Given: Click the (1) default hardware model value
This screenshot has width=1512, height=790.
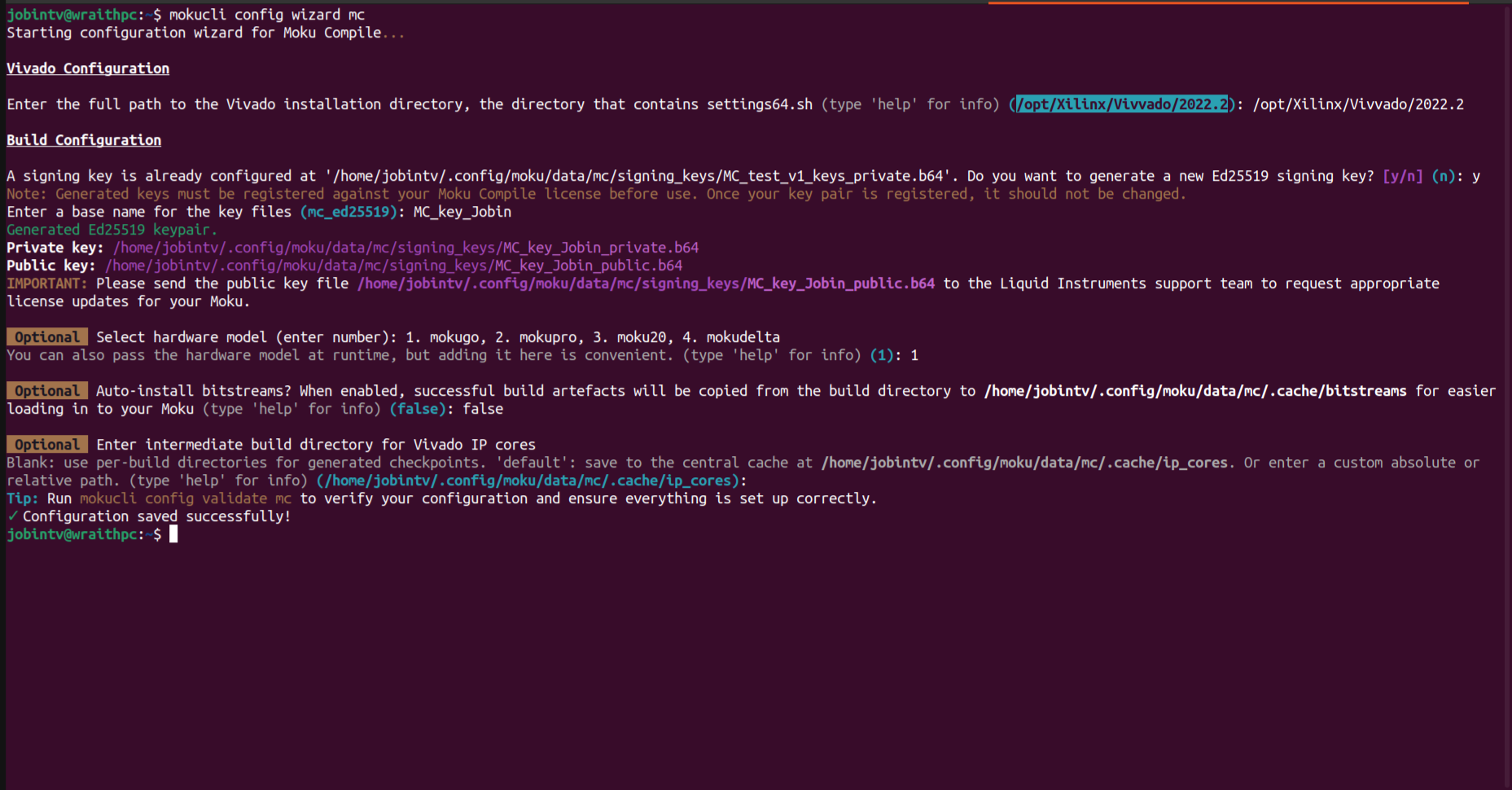Looking at the screenshot, I should pos(883,354).
